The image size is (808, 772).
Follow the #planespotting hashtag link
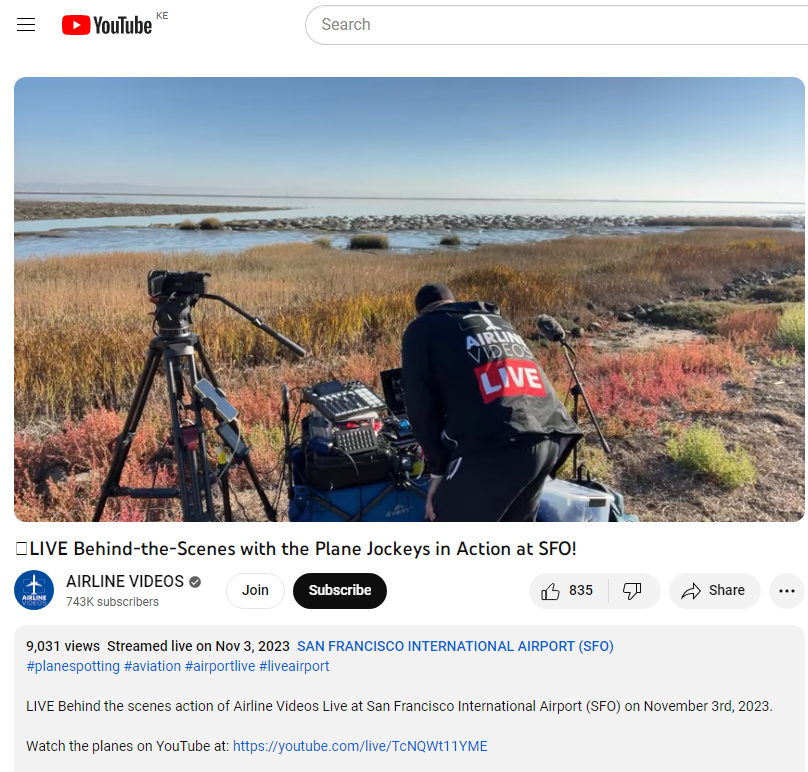click(72, 665)
